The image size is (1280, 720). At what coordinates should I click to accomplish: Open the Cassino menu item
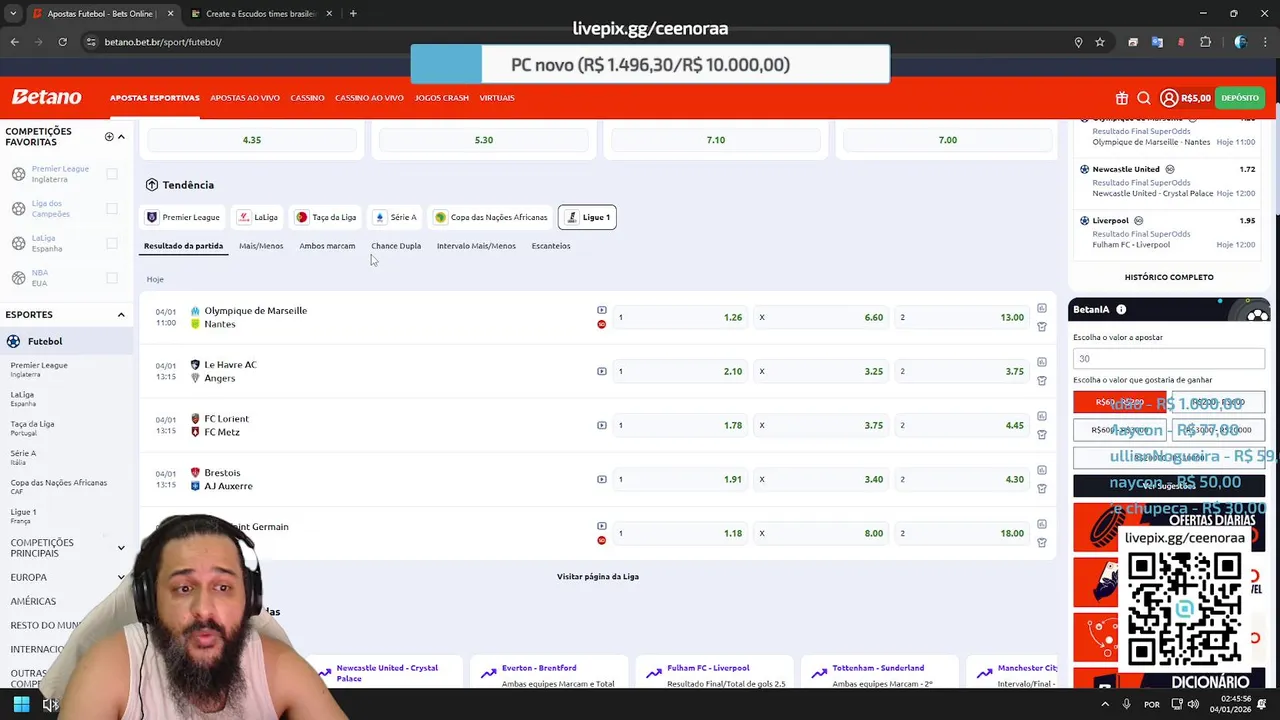(307, 98)
